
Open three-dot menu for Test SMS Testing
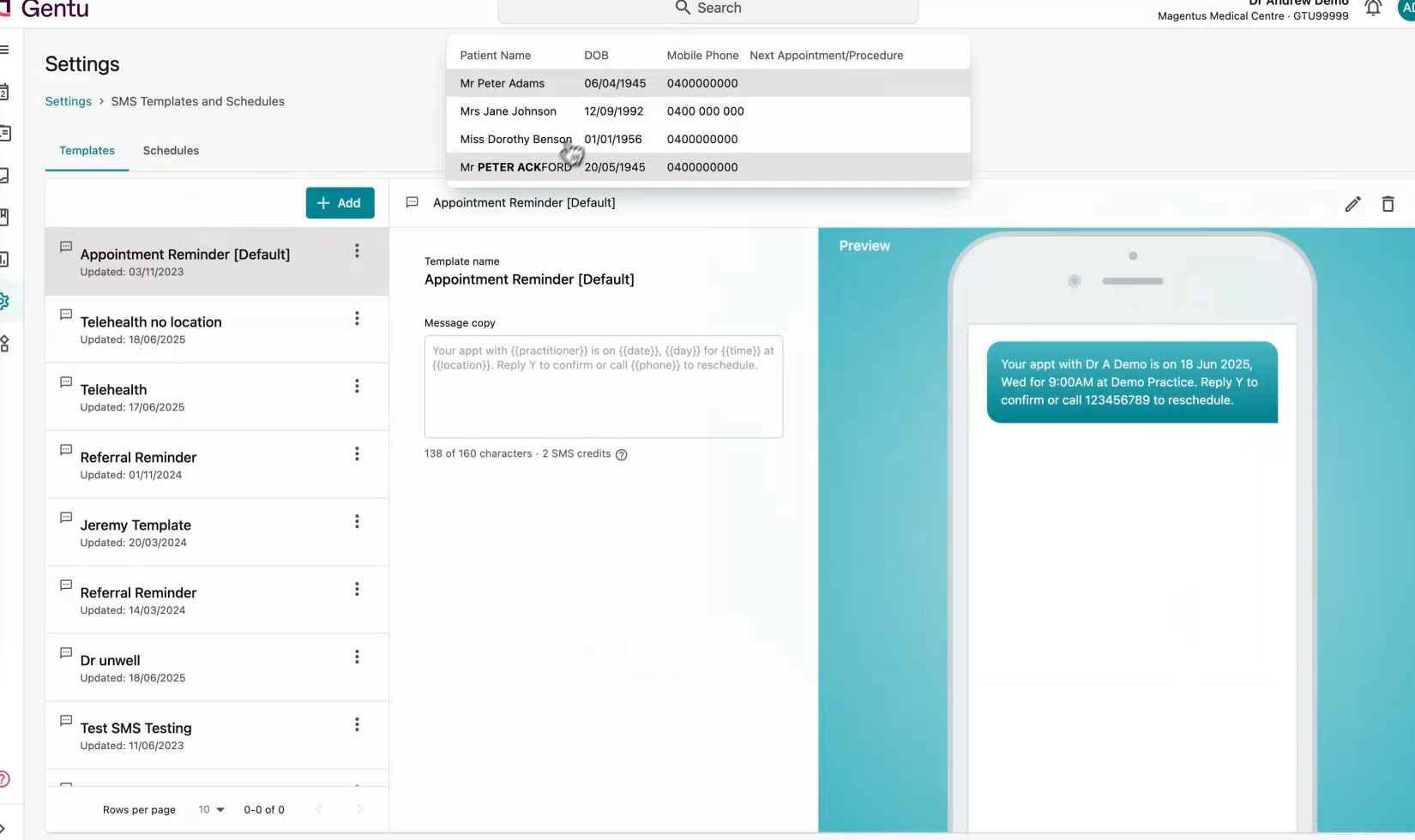357,725
